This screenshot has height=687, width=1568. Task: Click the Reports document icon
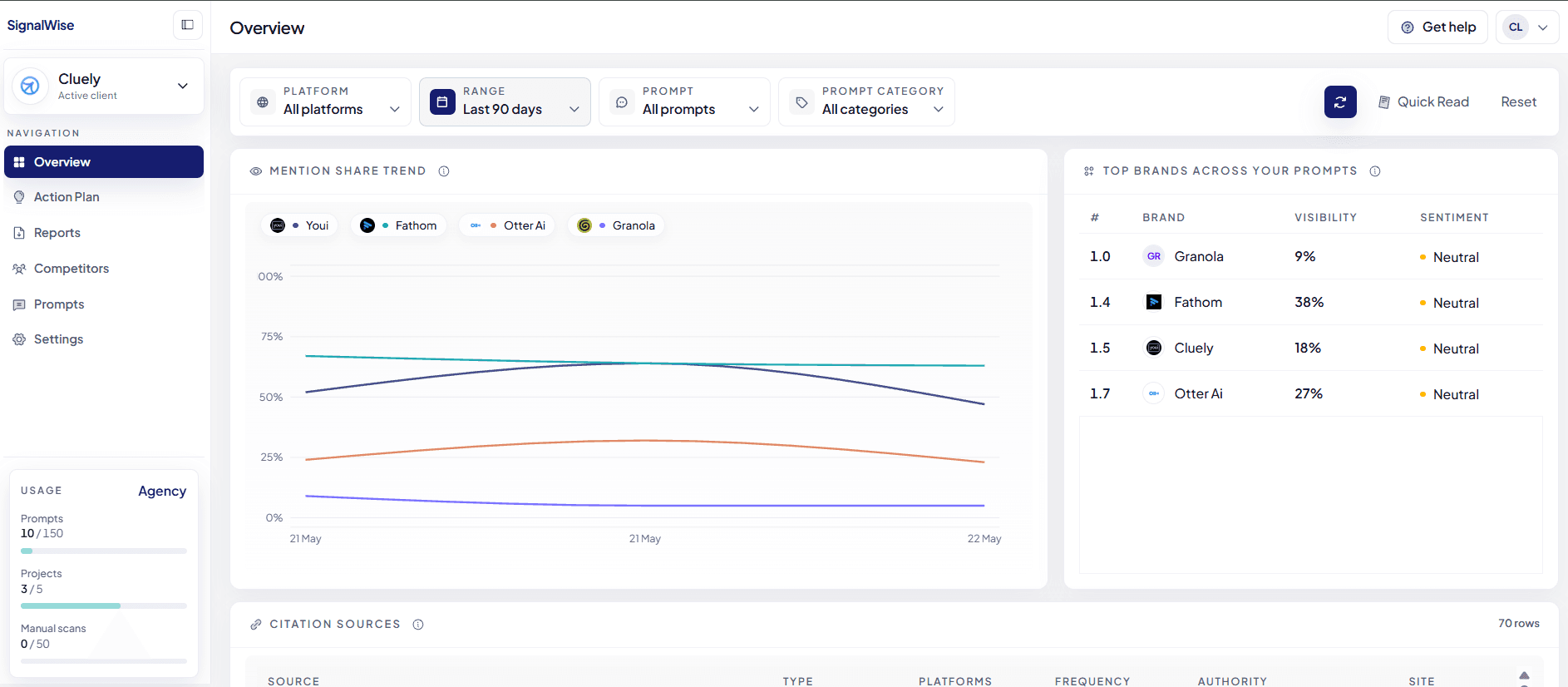[x=19, y=233]
